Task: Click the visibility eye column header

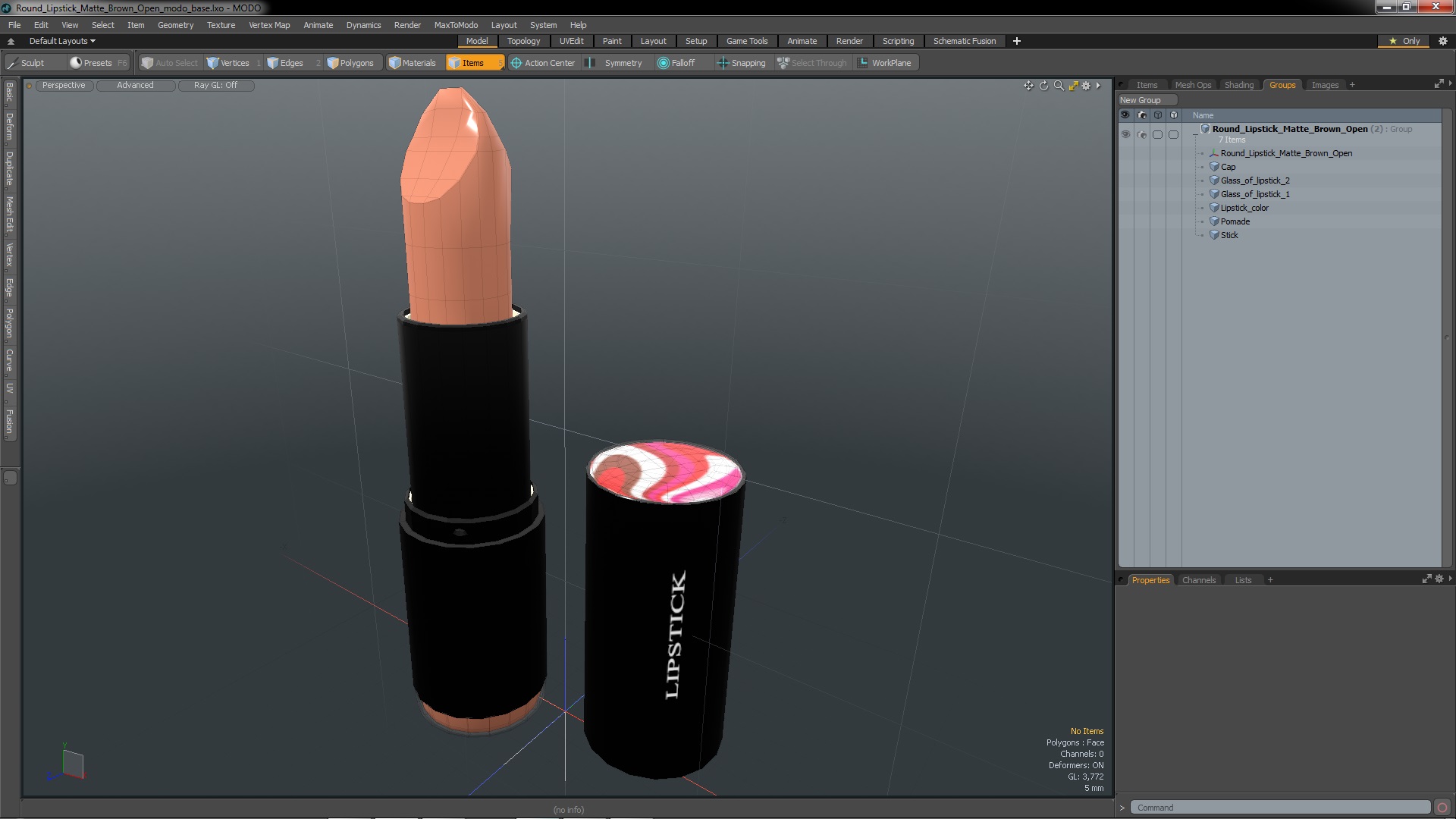Action: (x=1125, y=115)
